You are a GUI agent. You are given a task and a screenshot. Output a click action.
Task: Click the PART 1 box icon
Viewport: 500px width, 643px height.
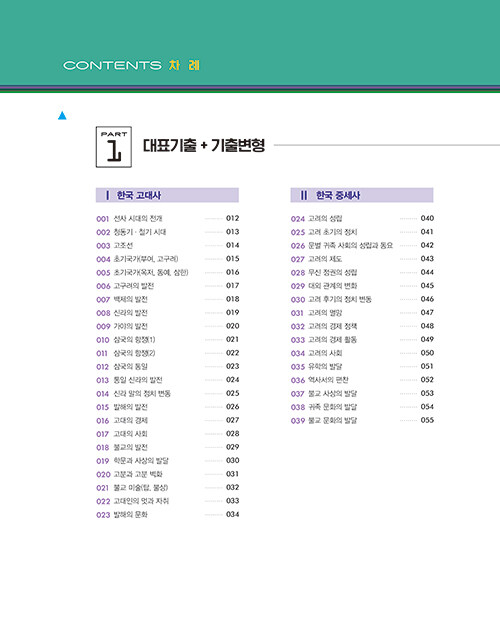(114, 147)
